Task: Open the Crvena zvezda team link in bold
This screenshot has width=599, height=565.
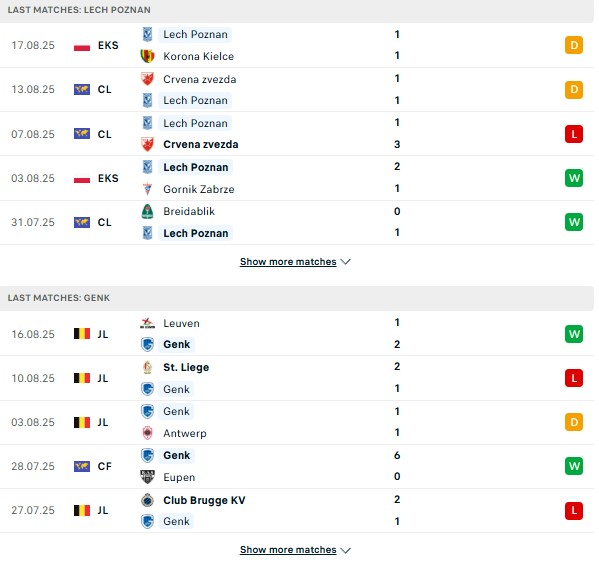Action: pyautogui.click(x=201, y=144)
